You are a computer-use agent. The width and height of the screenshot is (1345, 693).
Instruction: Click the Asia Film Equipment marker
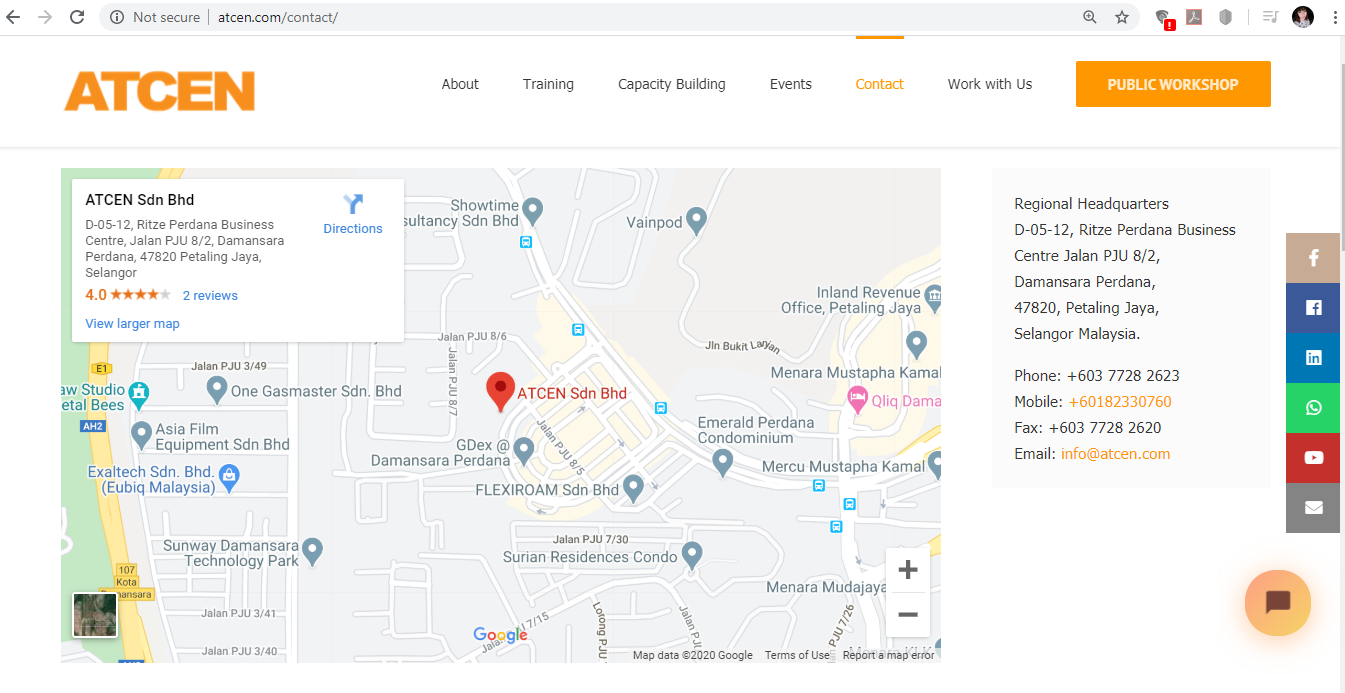click(141, 434)
